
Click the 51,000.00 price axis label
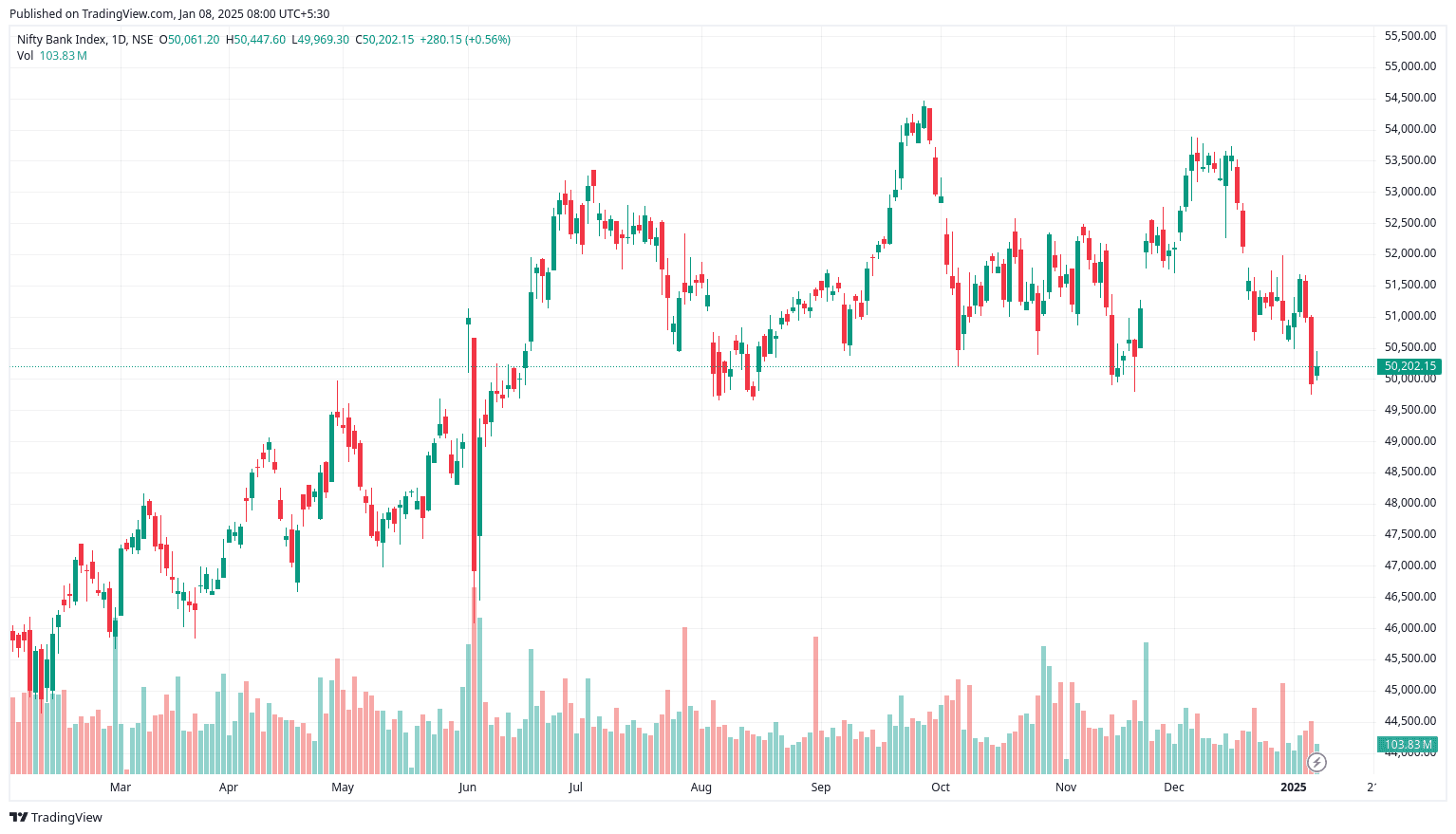tap(1410, 316)
